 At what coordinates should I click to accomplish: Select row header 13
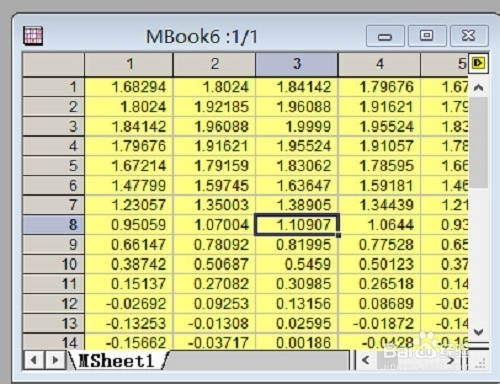[x=54, y=323]
